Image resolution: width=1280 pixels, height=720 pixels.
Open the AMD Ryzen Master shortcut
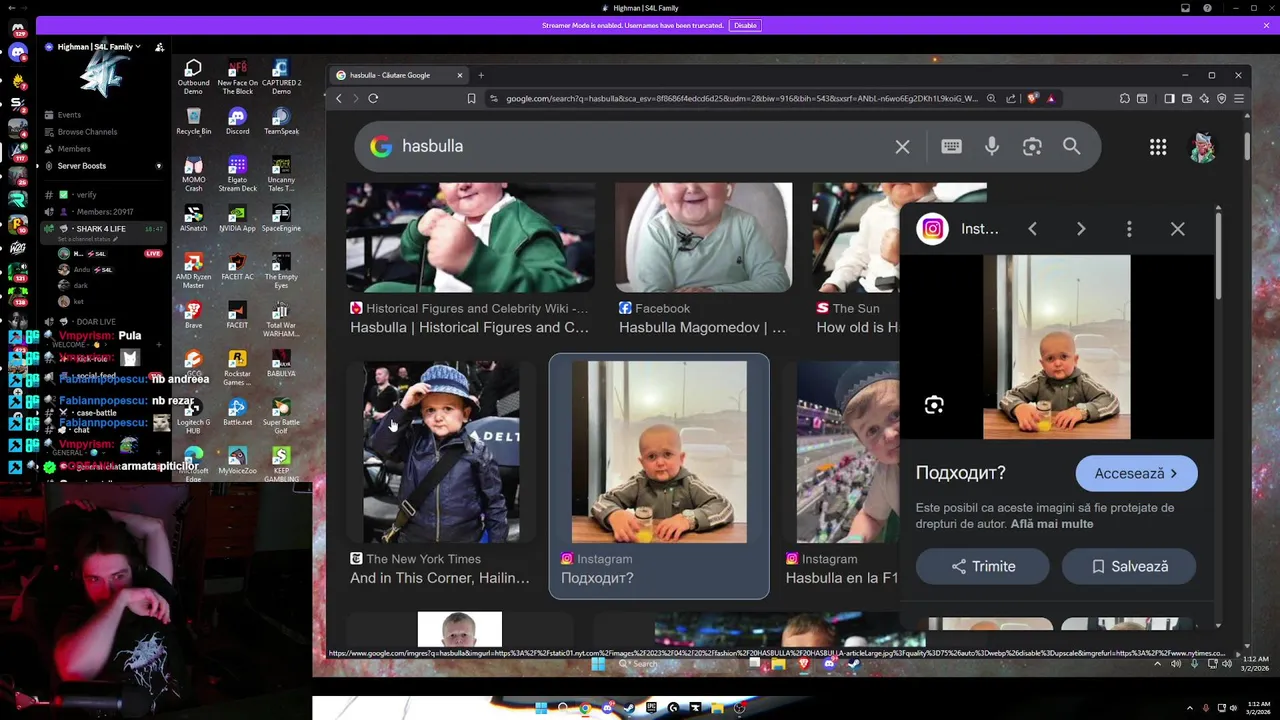click(193, 271)
